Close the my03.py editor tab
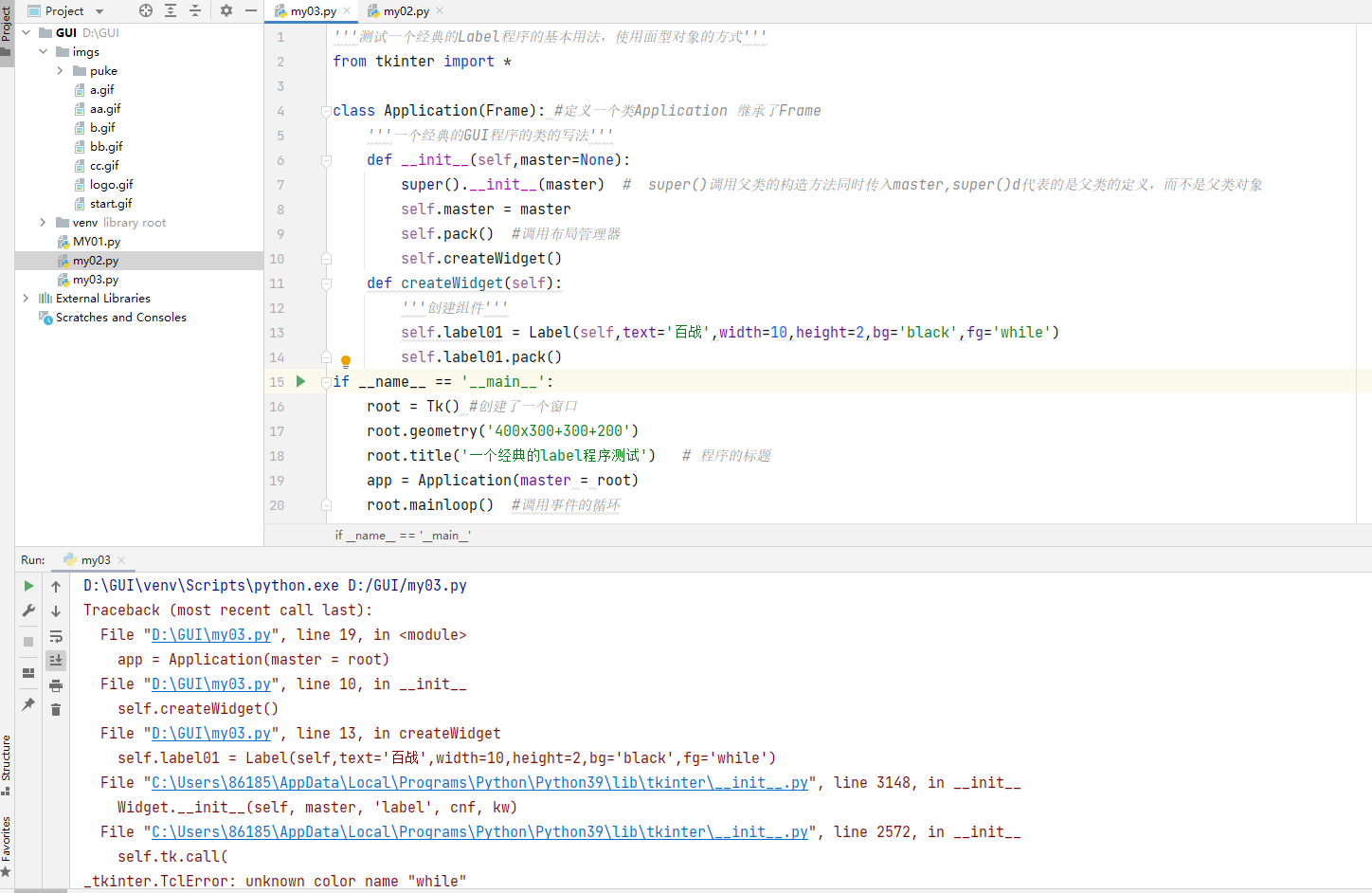 pyautogui.click(x=347, y=11)
